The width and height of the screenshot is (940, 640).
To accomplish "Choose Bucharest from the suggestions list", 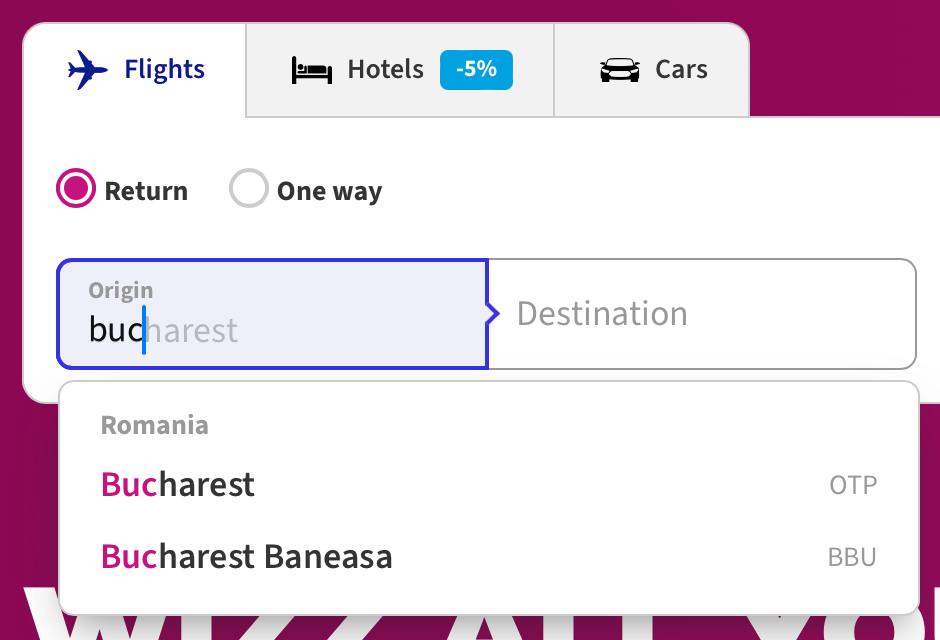I will pos(178,485).
